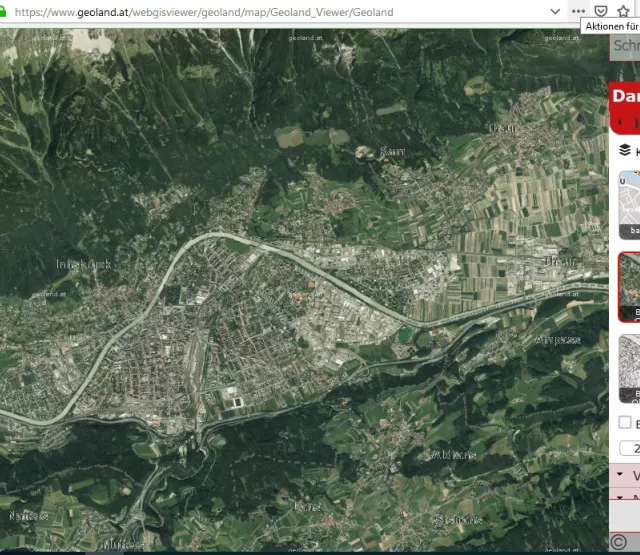Viewport: 640px width, 555px height.
Task: Select the basemap street map thumbnail
Action: 628,203
